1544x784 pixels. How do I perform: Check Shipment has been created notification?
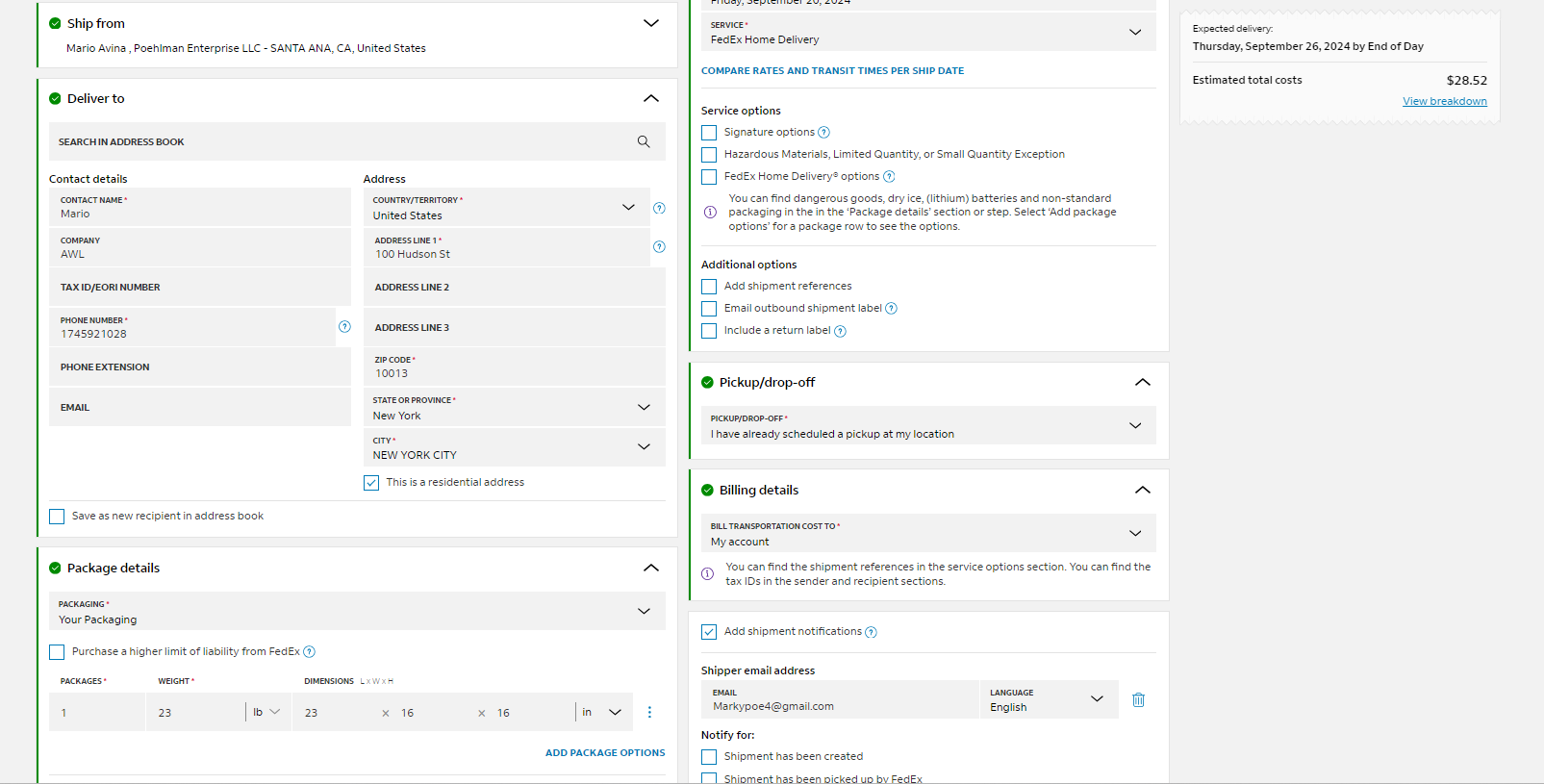coord(709,757)
